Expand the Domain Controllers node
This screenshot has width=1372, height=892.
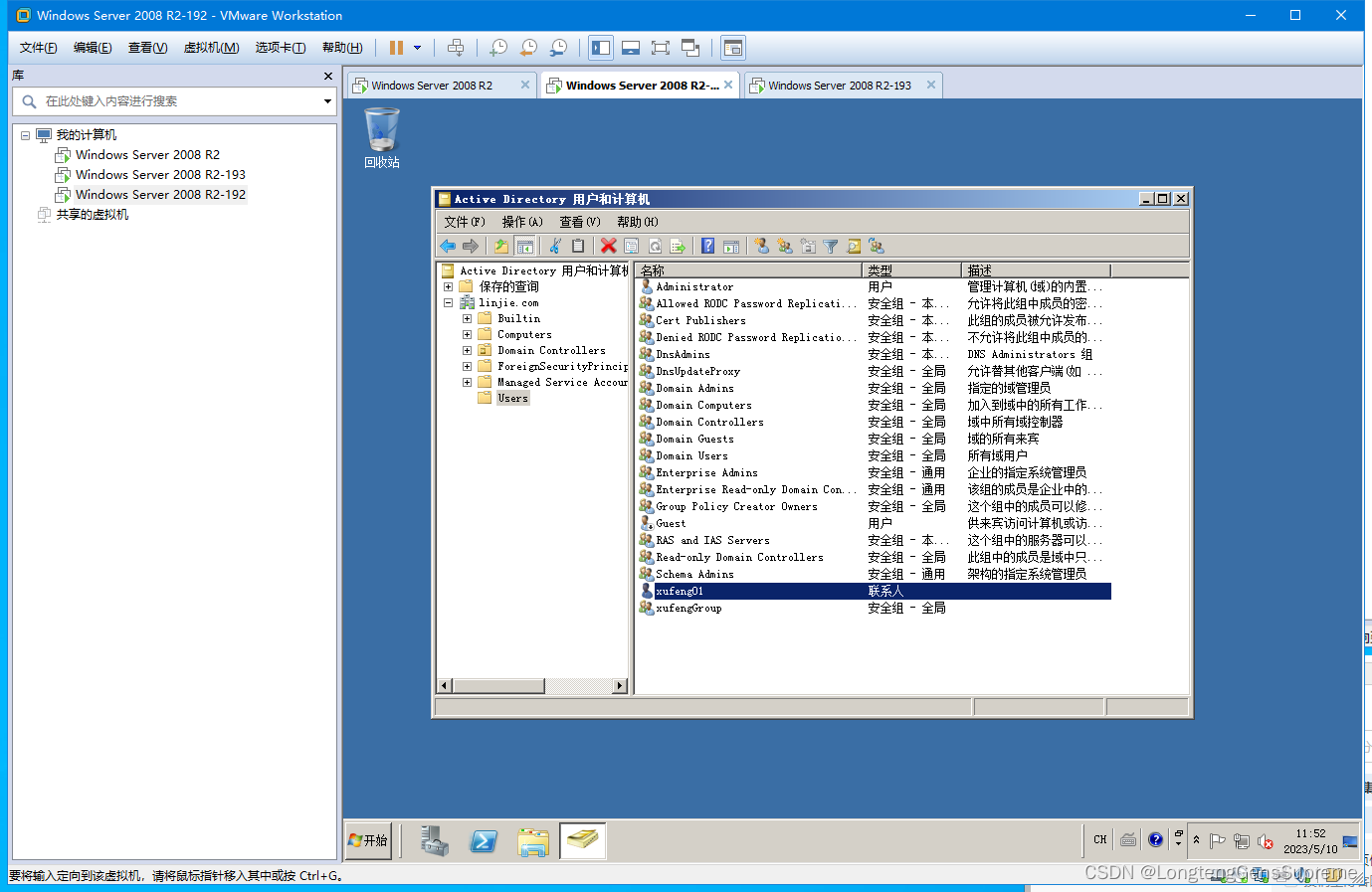click(x=467, y=351)
